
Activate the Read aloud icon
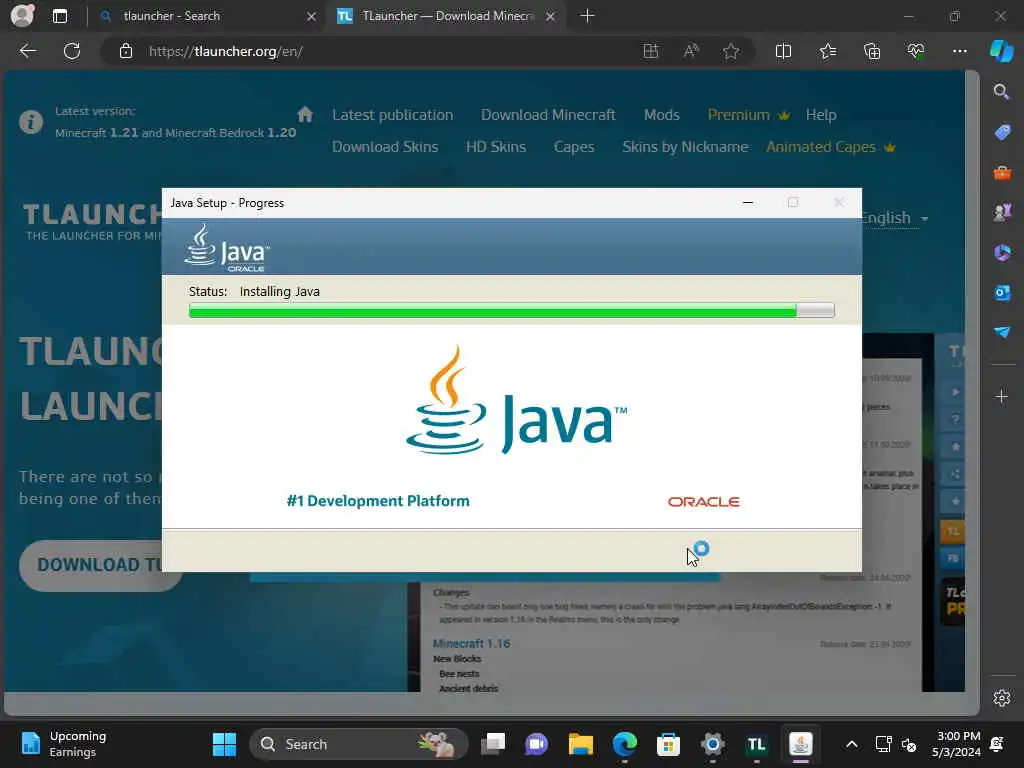click(691, 51)
